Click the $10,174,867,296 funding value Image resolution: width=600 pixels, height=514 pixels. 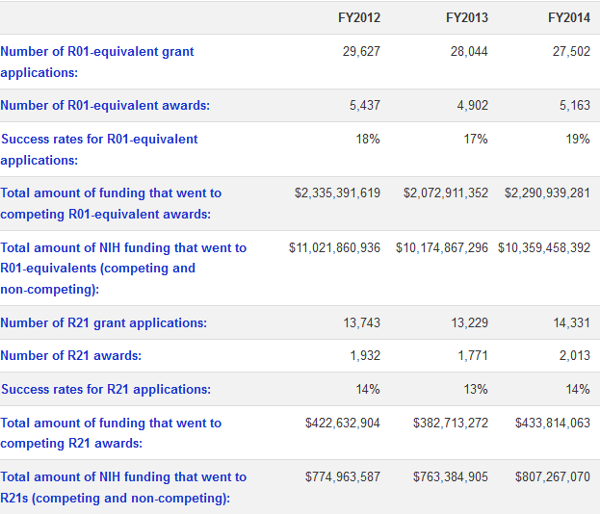click(442, 247)
